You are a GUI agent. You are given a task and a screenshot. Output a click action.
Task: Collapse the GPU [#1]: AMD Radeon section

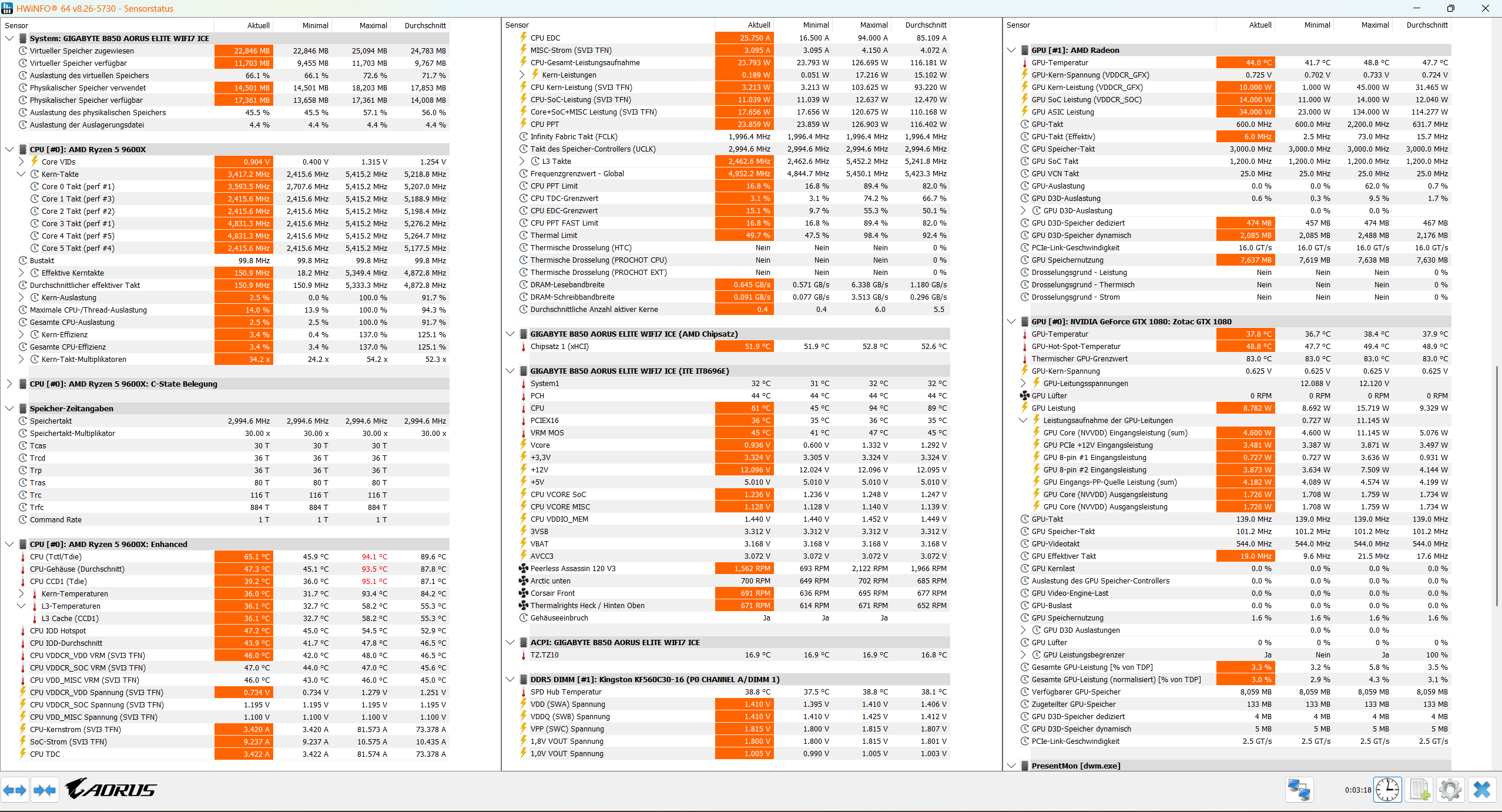coord(1010,50)
